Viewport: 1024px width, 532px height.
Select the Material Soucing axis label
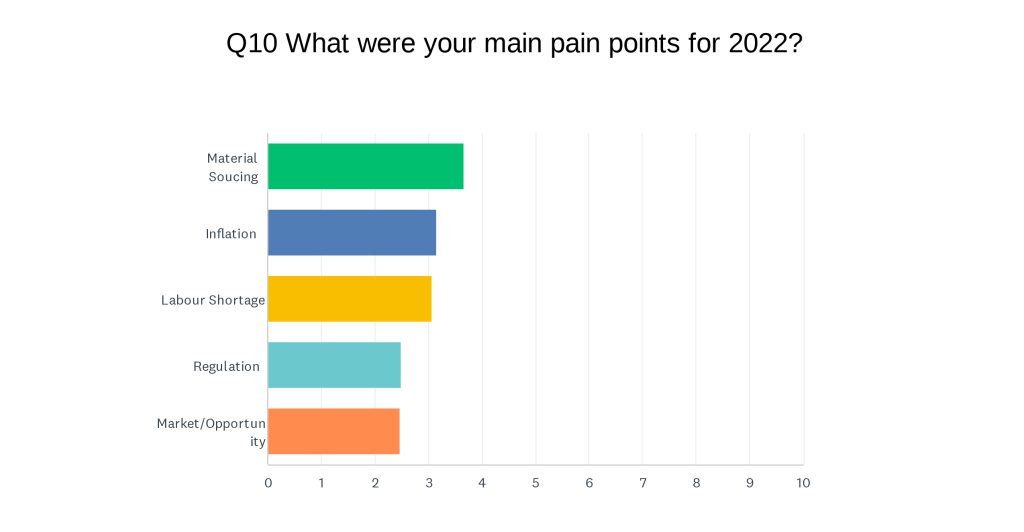pyautogui.click(x=232, y=167)
